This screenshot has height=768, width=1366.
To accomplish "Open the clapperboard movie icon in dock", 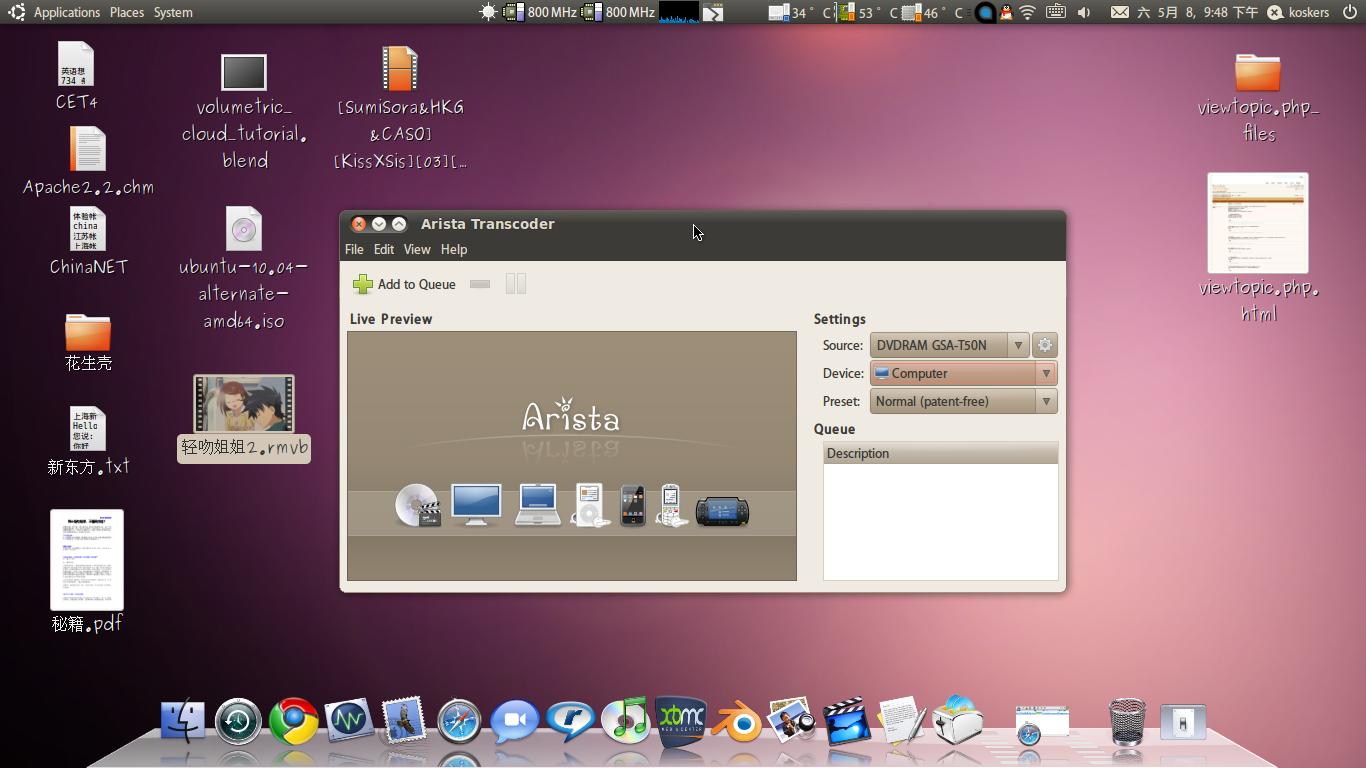I will coord(847,721).
